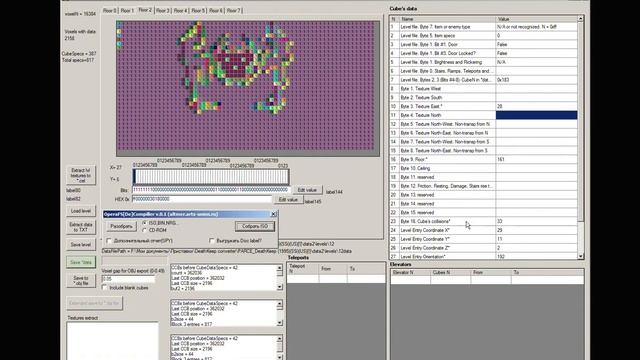Click the Cubes N column header in Elevators
Viewport: 640px width, 360px height.
450,272
